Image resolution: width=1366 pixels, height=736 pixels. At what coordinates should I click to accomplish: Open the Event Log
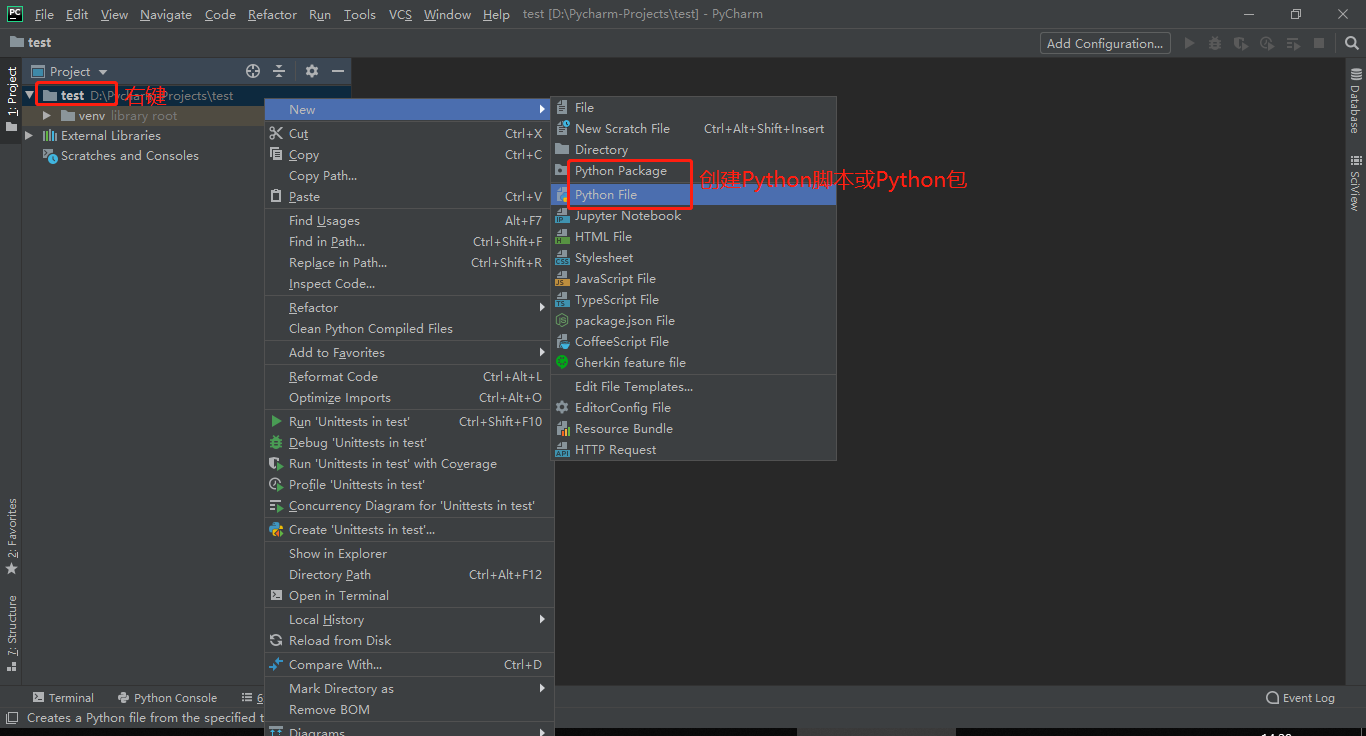[x=1300, y=698]
